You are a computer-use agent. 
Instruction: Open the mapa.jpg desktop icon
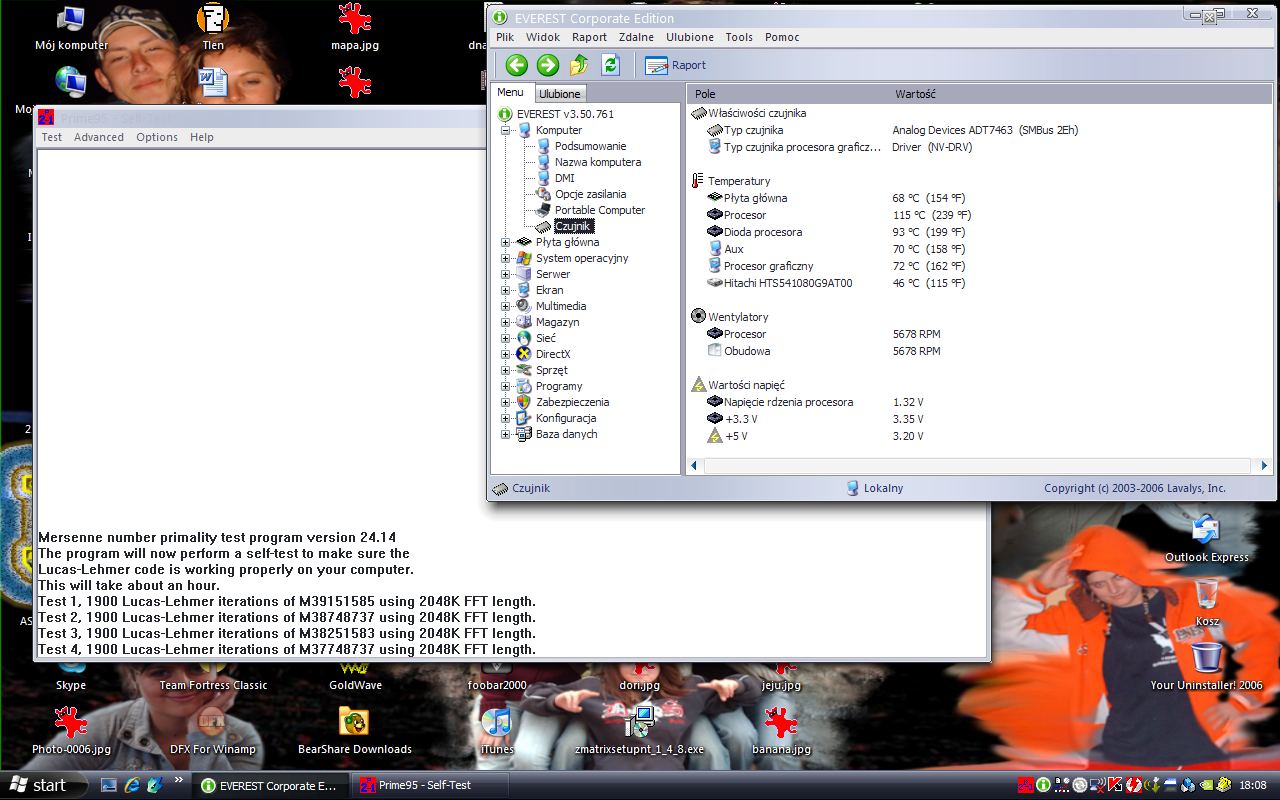click(x=355, y=27)
